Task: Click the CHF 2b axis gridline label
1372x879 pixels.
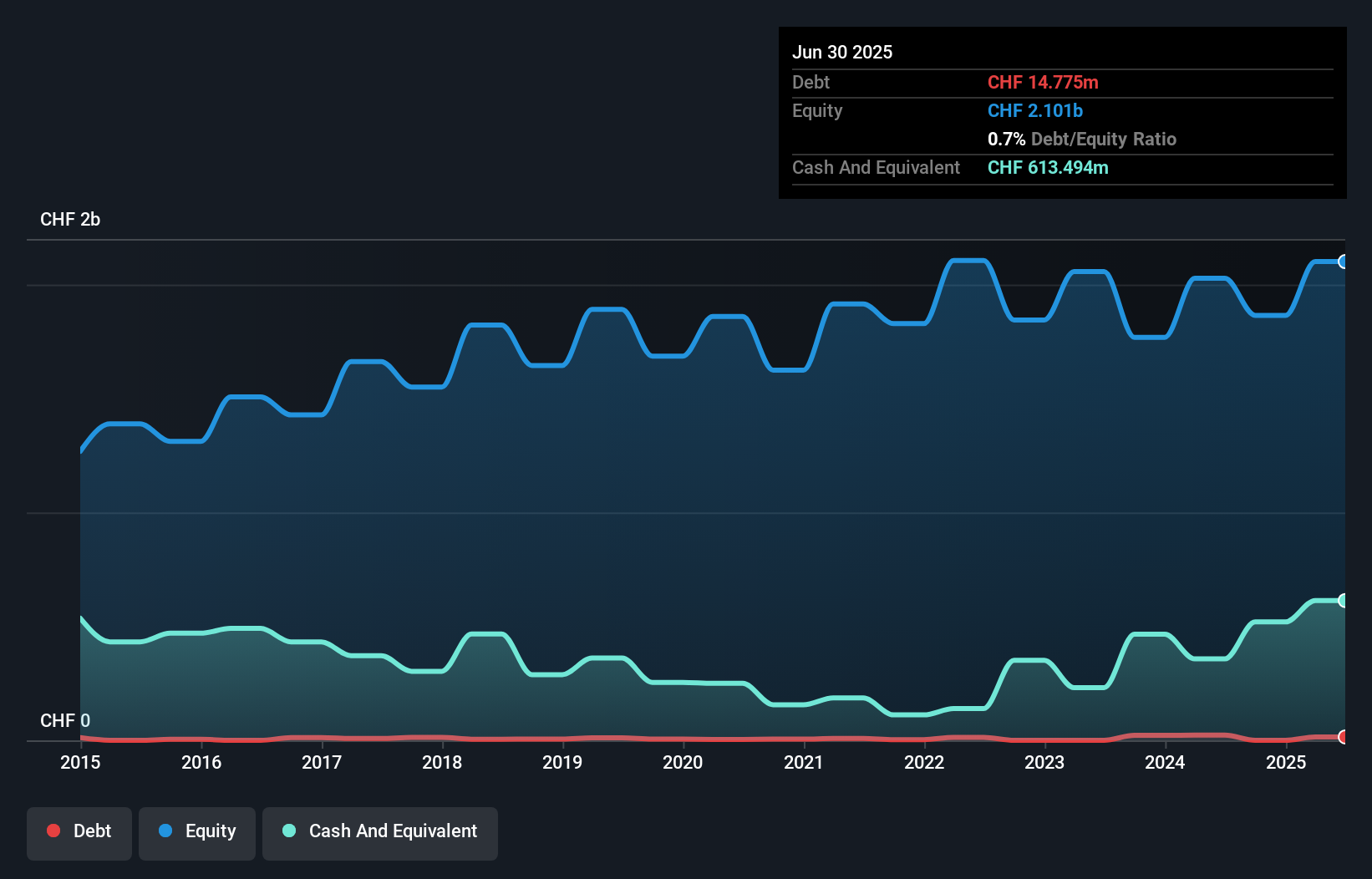Action: pos(70,220)
